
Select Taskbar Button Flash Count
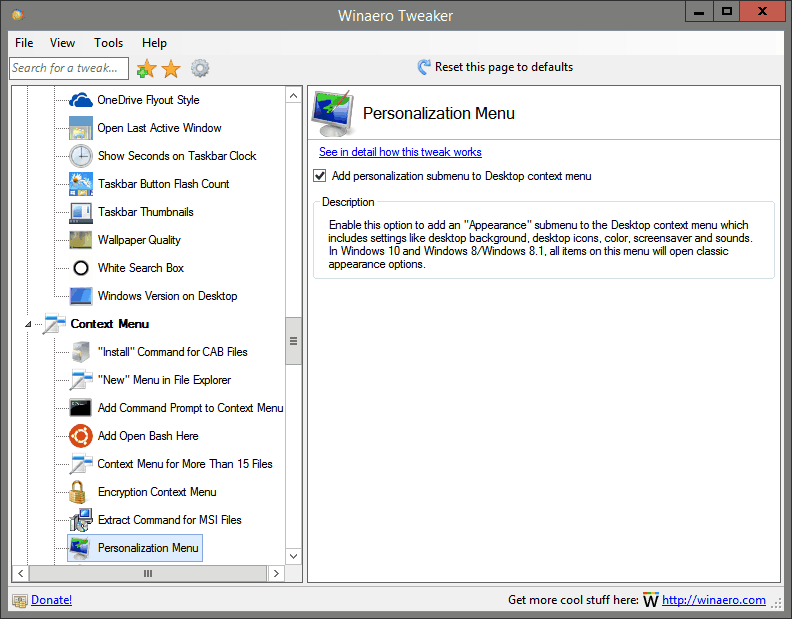(x=164, y=184)
